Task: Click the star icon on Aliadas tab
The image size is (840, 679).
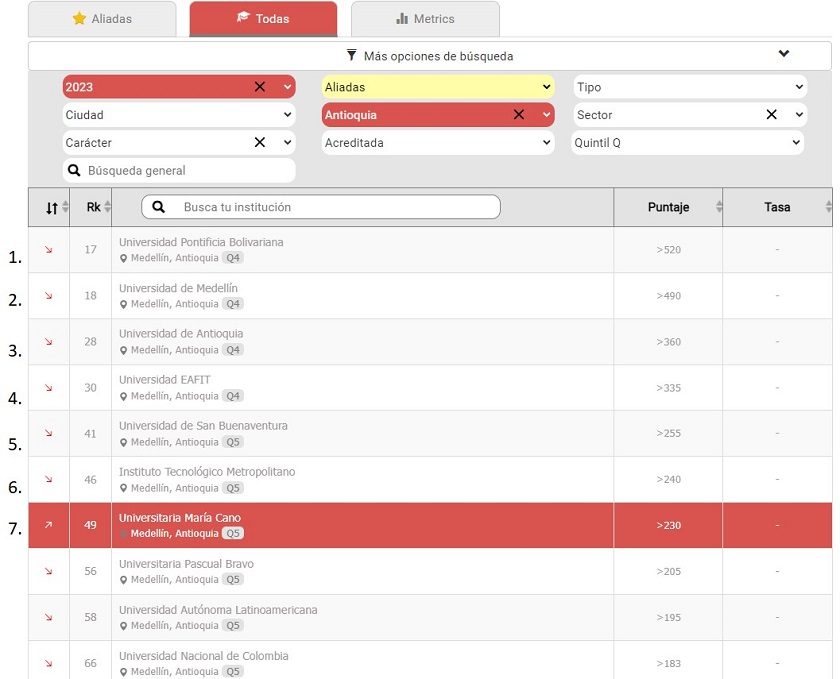Action: (x=79, y=19)
